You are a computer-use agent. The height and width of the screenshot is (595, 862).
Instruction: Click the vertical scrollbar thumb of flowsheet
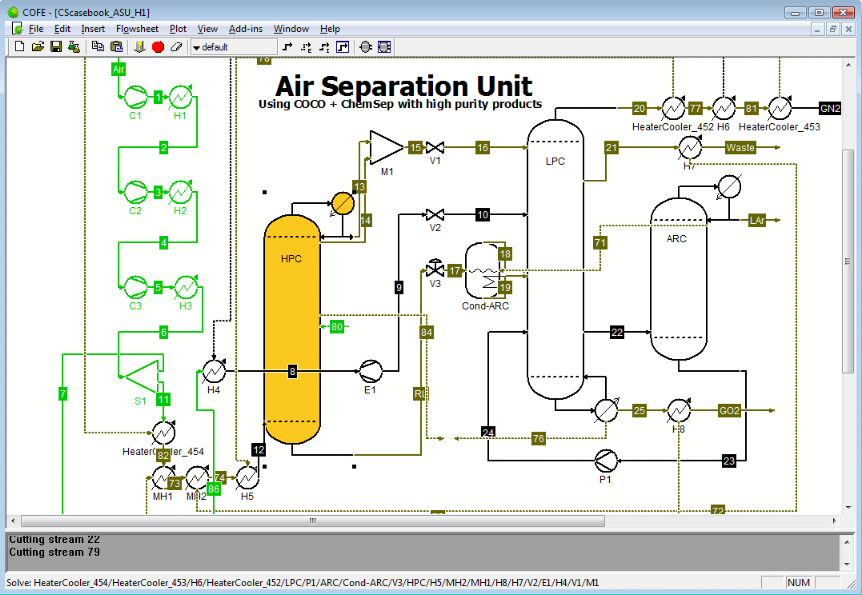(x=848, y=261)
